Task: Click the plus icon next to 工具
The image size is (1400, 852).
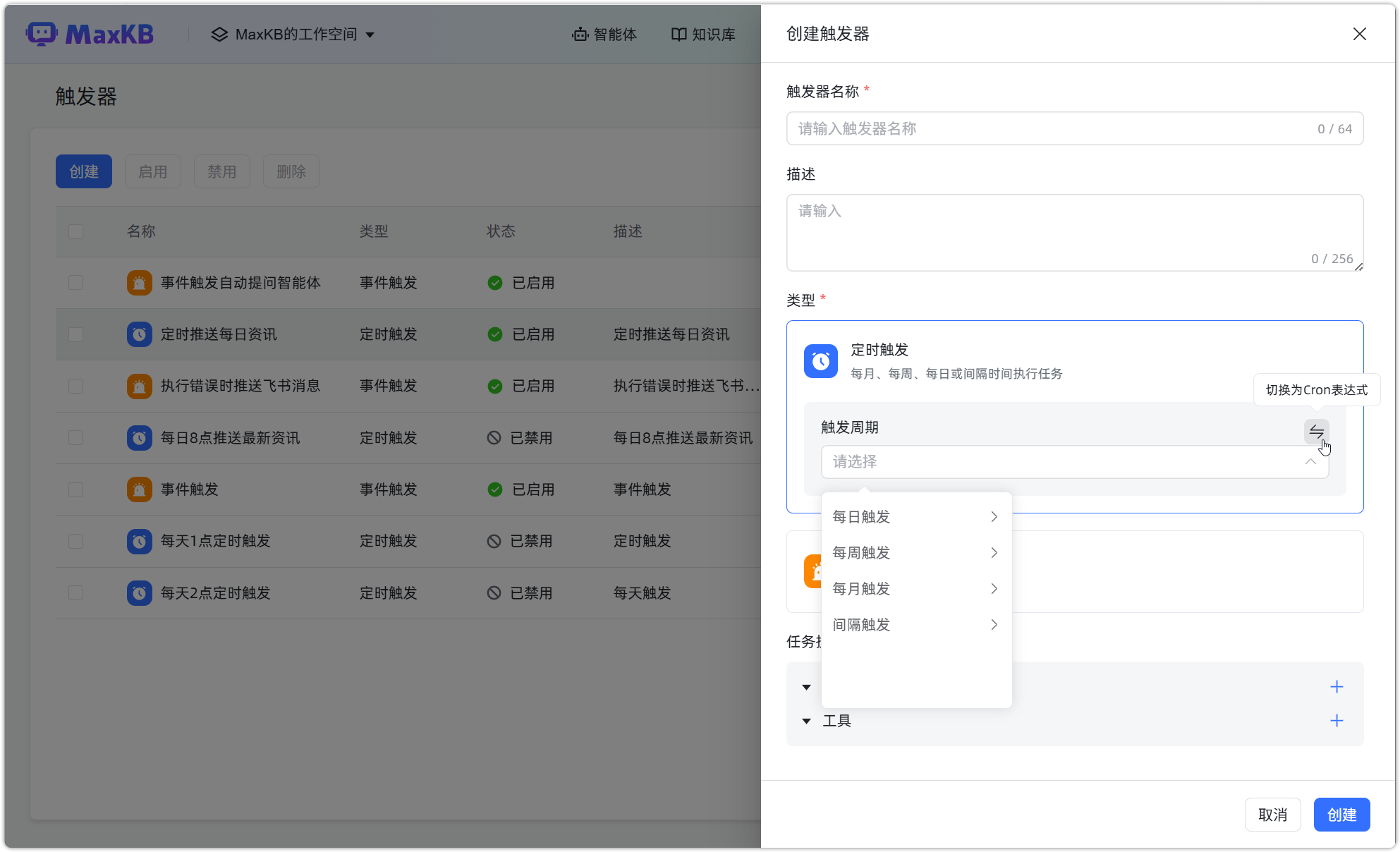Action: pyautogui.click(x=1336, y=720)
